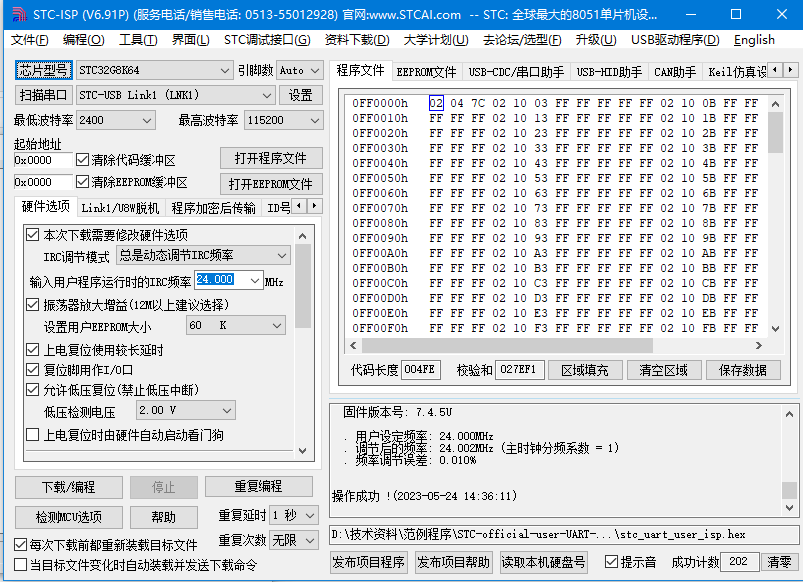Click 读取本机硬盘号 button
803x582 pixels.
coord(543,562)
